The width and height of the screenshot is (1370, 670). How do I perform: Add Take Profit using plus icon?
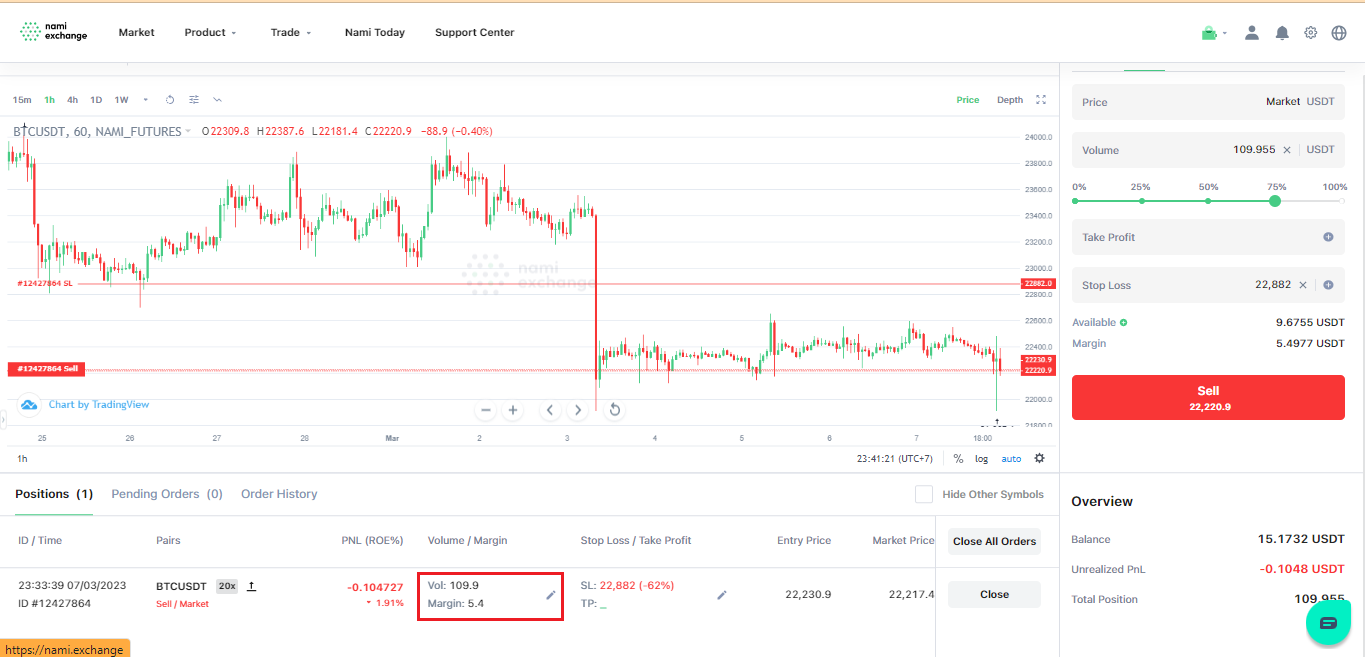[1328, 237]
